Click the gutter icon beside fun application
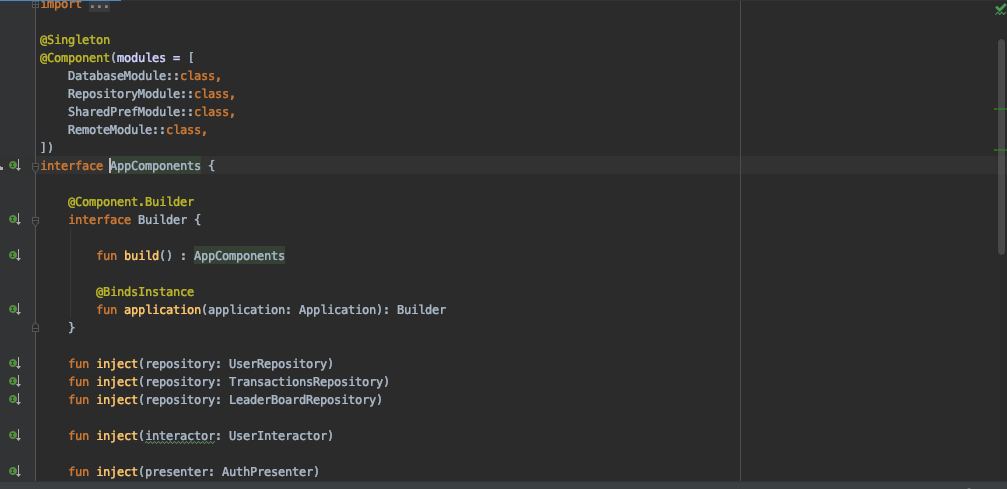The width and height of the screenshot is (1007, 489). 15,310
